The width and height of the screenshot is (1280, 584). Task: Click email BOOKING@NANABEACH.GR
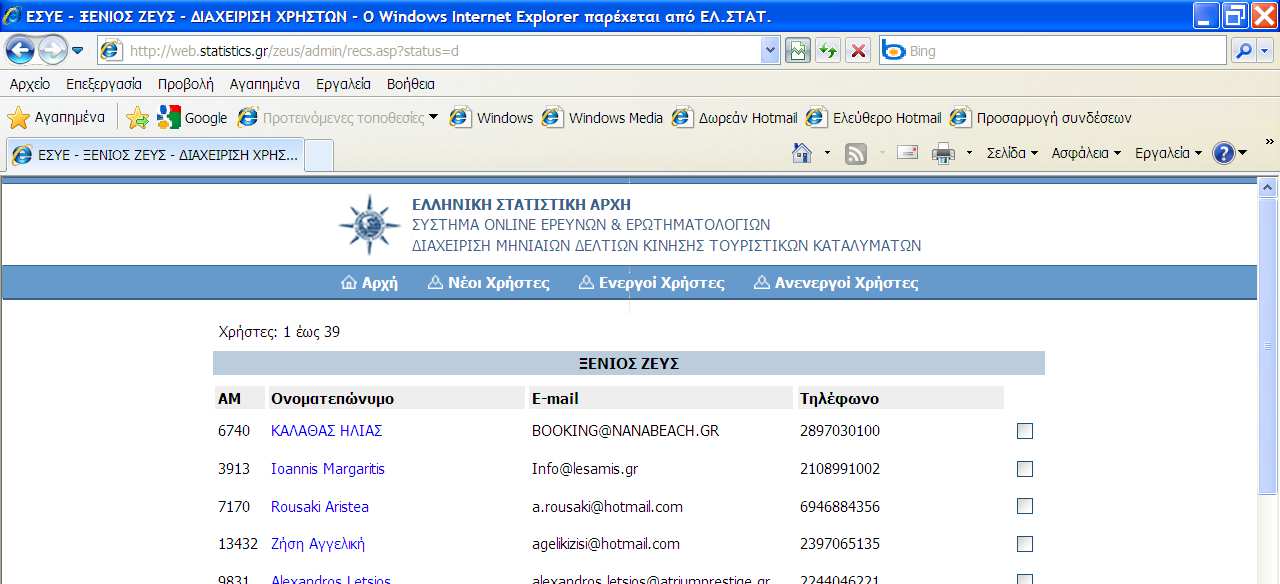[x=625, y=431]
